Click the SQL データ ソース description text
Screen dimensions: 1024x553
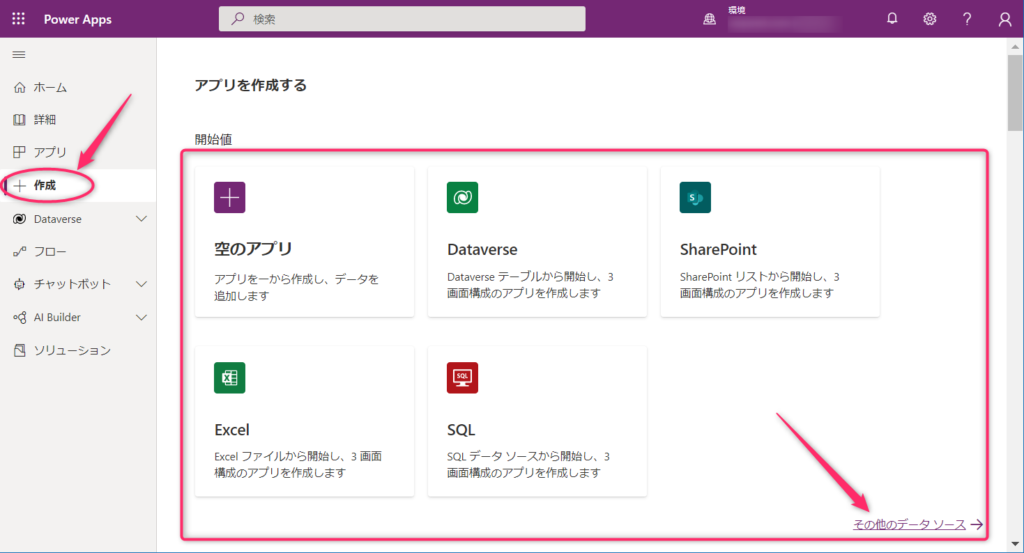pyautogui.click(x=528, y=464)
